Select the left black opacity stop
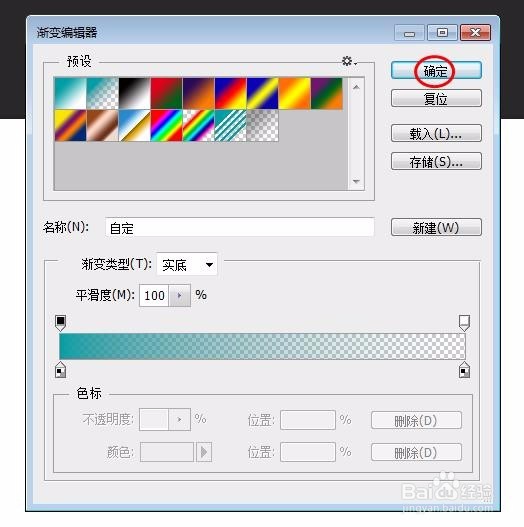The image size is (524, 527). 61,323
